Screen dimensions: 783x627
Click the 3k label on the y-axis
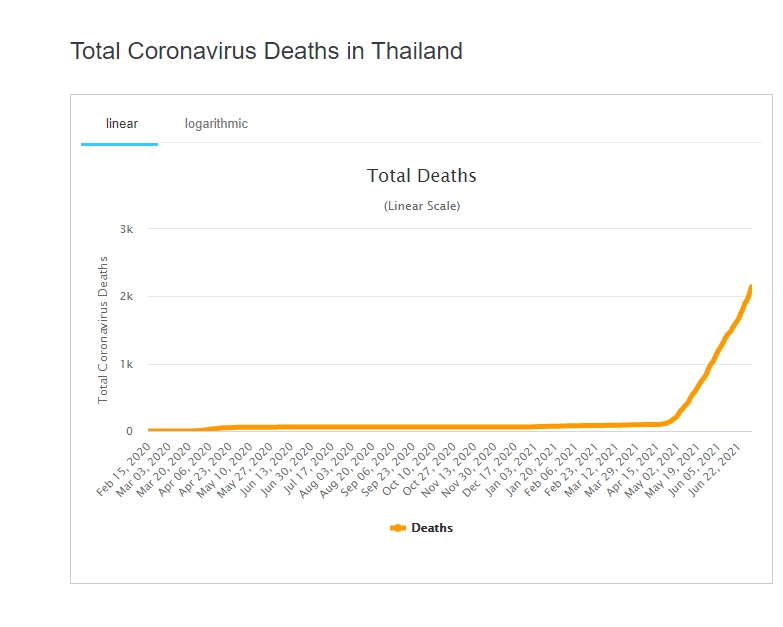126,229
